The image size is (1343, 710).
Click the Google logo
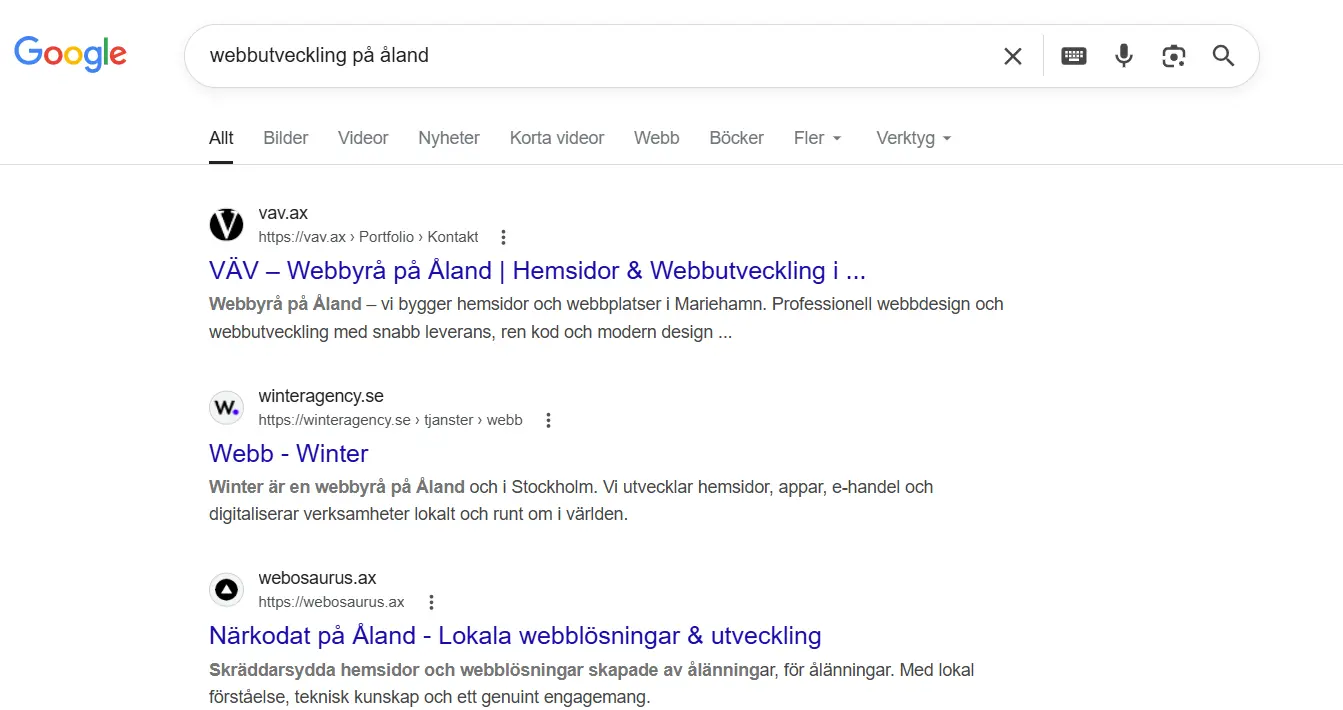69,55
